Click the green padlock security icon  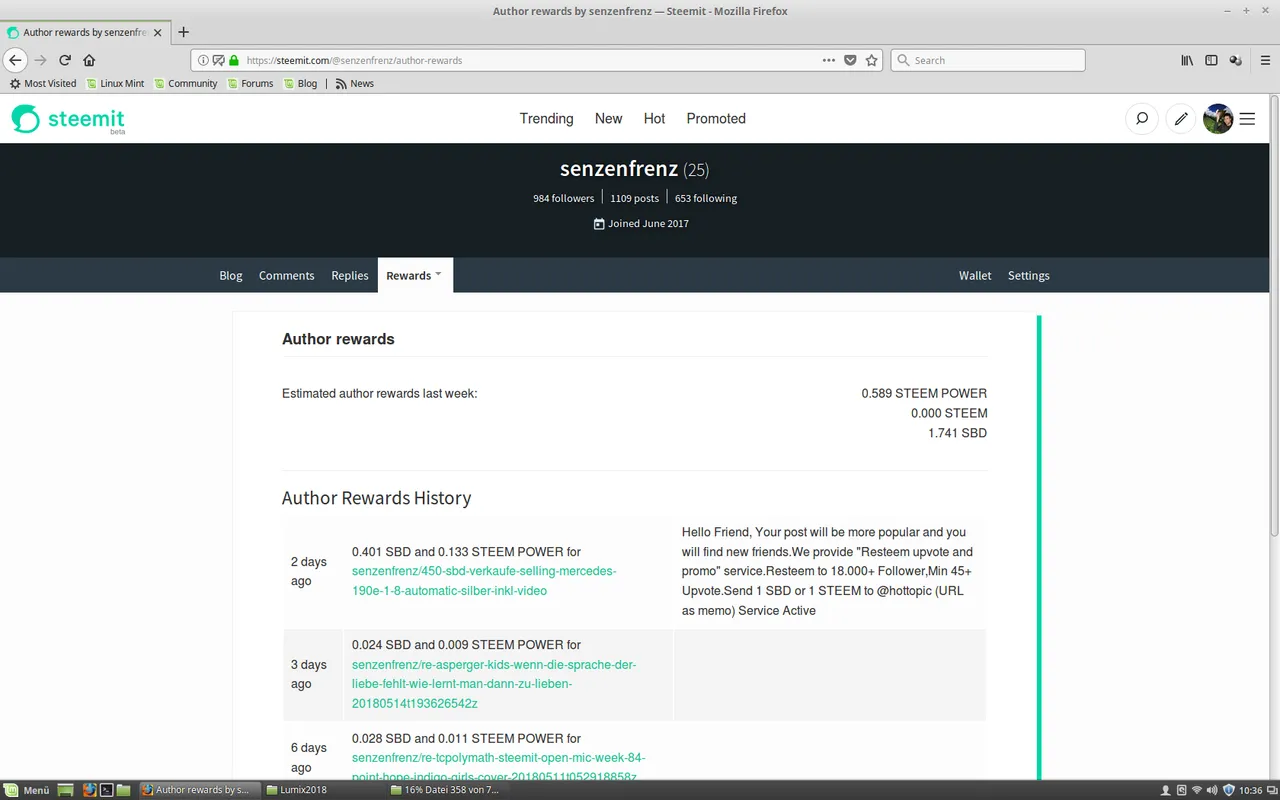coord(234,60)
